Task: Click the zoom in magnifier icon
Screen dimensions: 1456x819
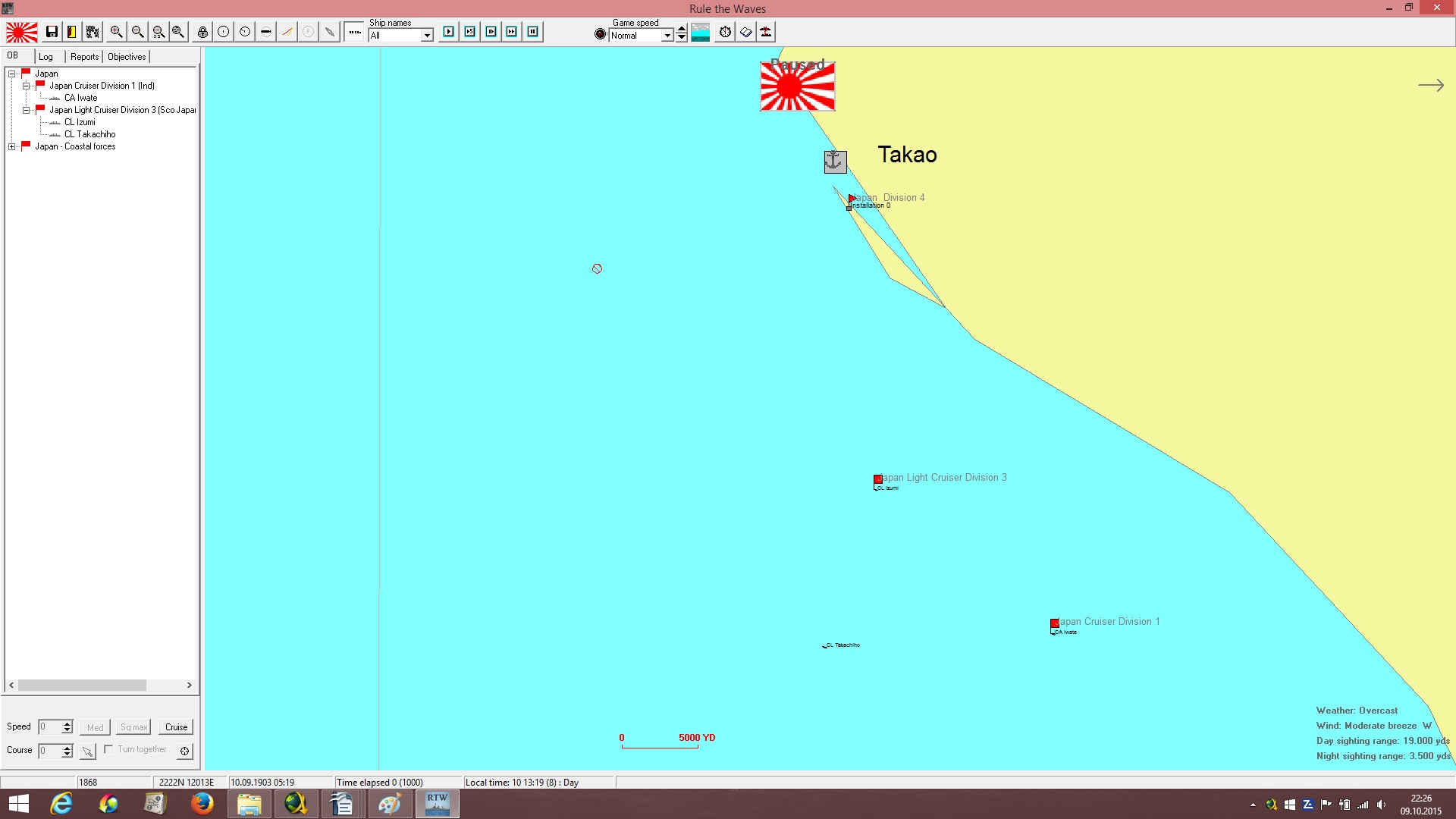Action: tap(116, 32)
